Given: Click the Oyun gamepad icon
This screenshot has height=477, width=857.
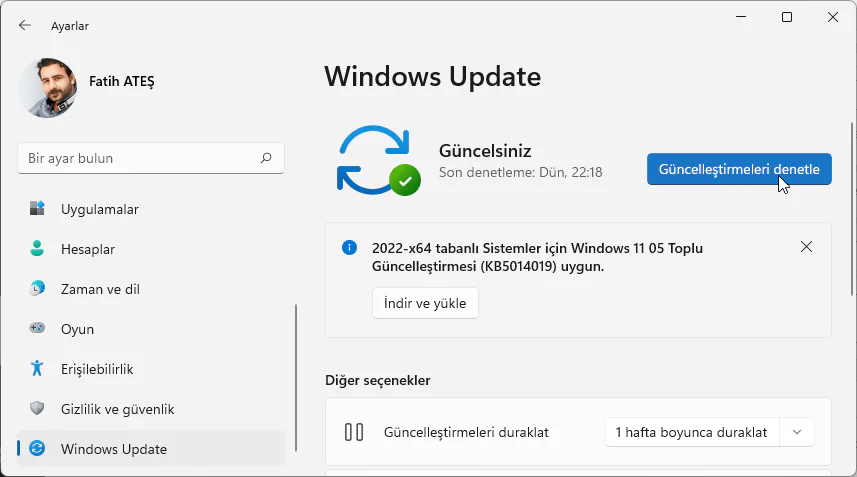Looking at the screenshot, I should click(38, 328).
